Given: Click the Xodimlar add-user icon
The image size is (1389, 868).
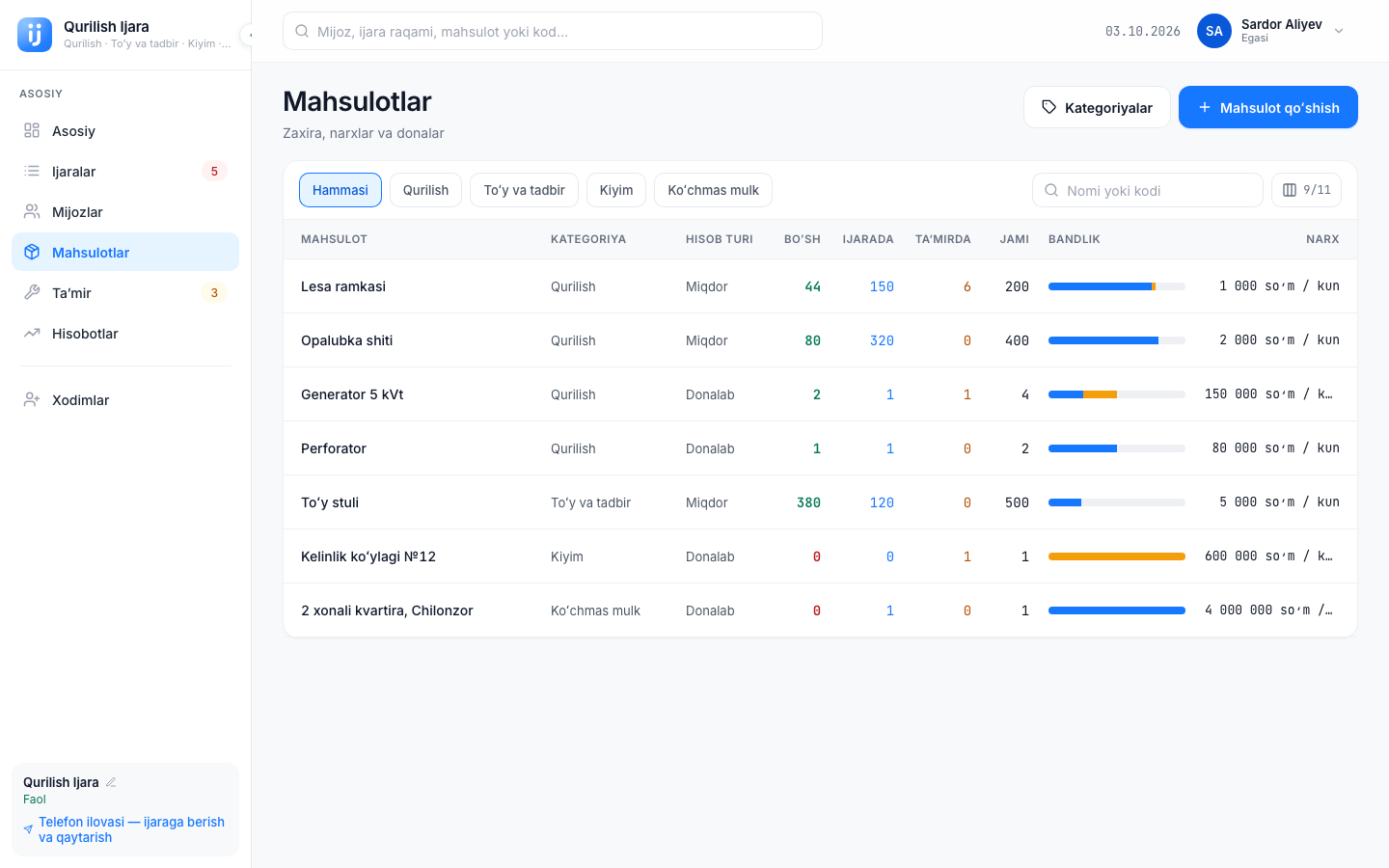Looking at the screenshot, I should click(x=32, y=400).
